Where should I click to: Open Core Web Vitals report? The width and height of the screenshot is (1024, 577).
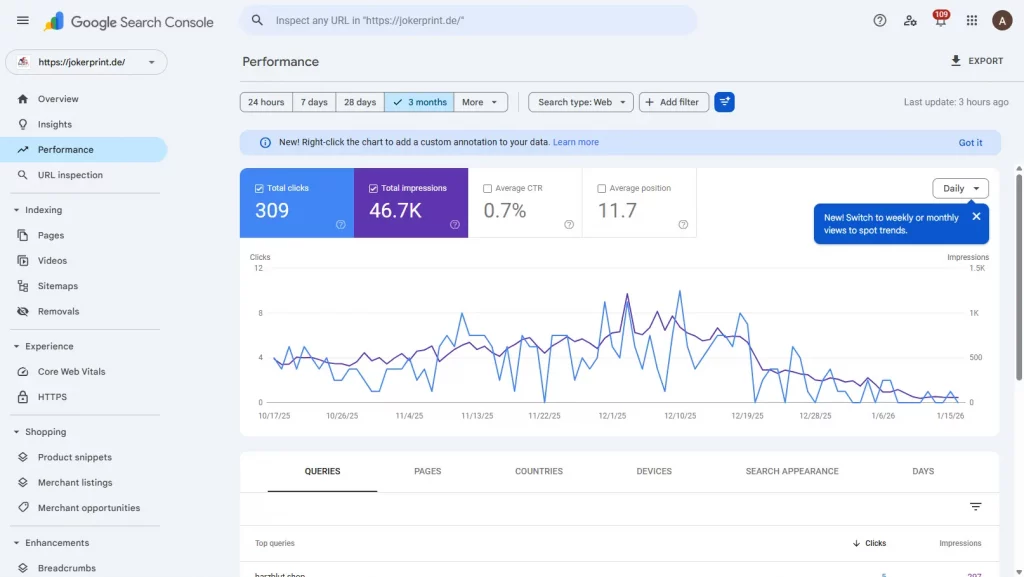[x=70, y=371]
